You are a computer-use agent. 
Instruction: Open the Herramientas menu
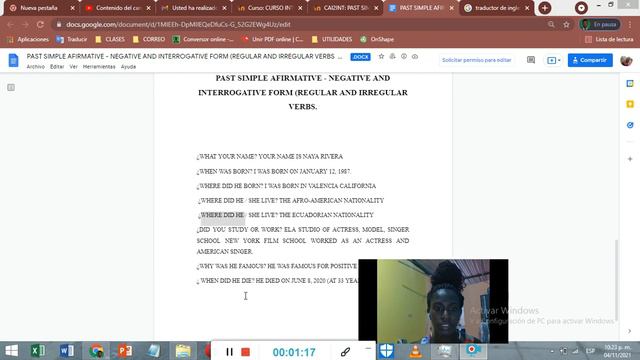(99, 67)
